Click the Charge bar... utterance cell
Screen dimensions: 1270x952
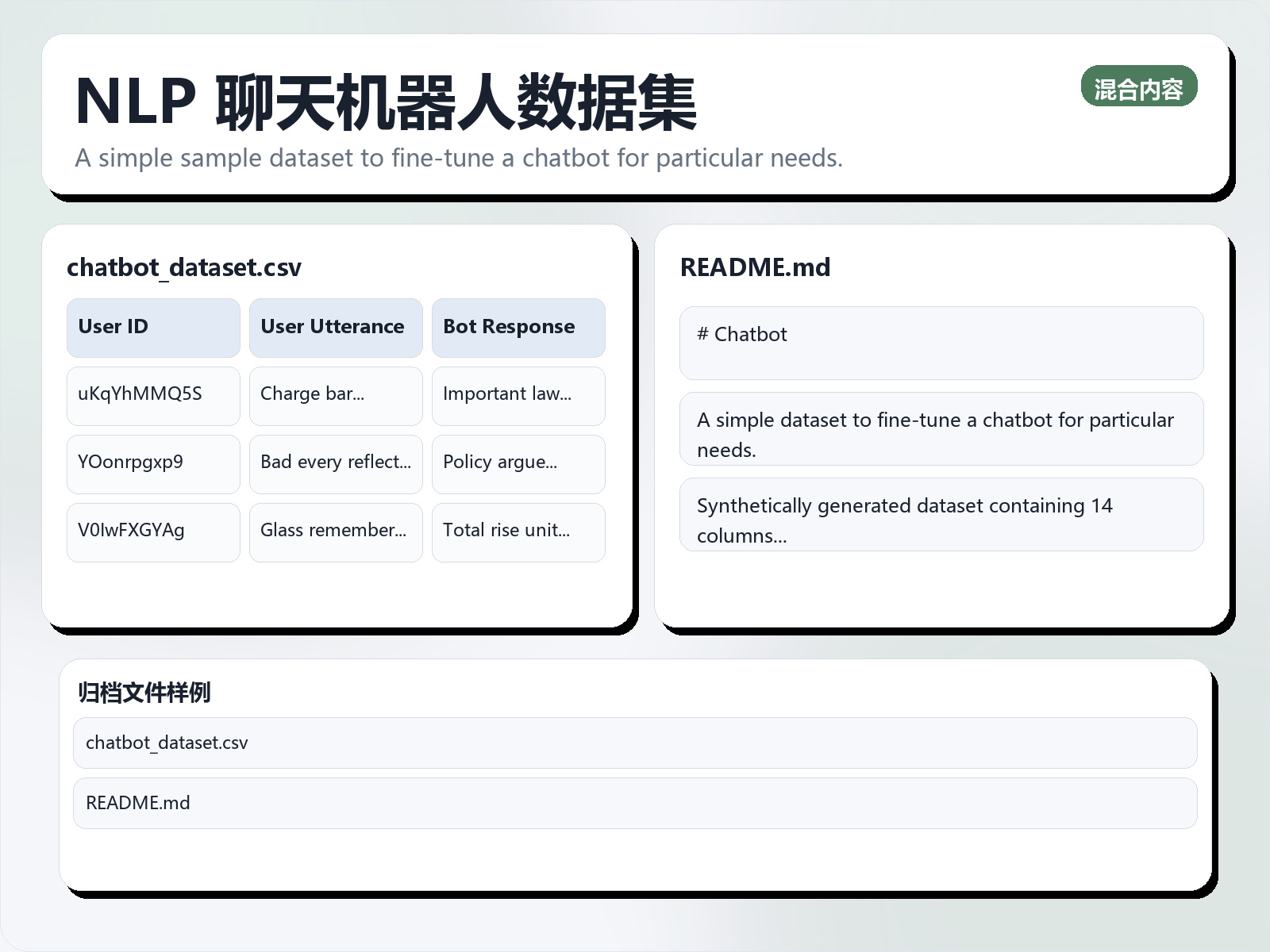click(336, 395)
